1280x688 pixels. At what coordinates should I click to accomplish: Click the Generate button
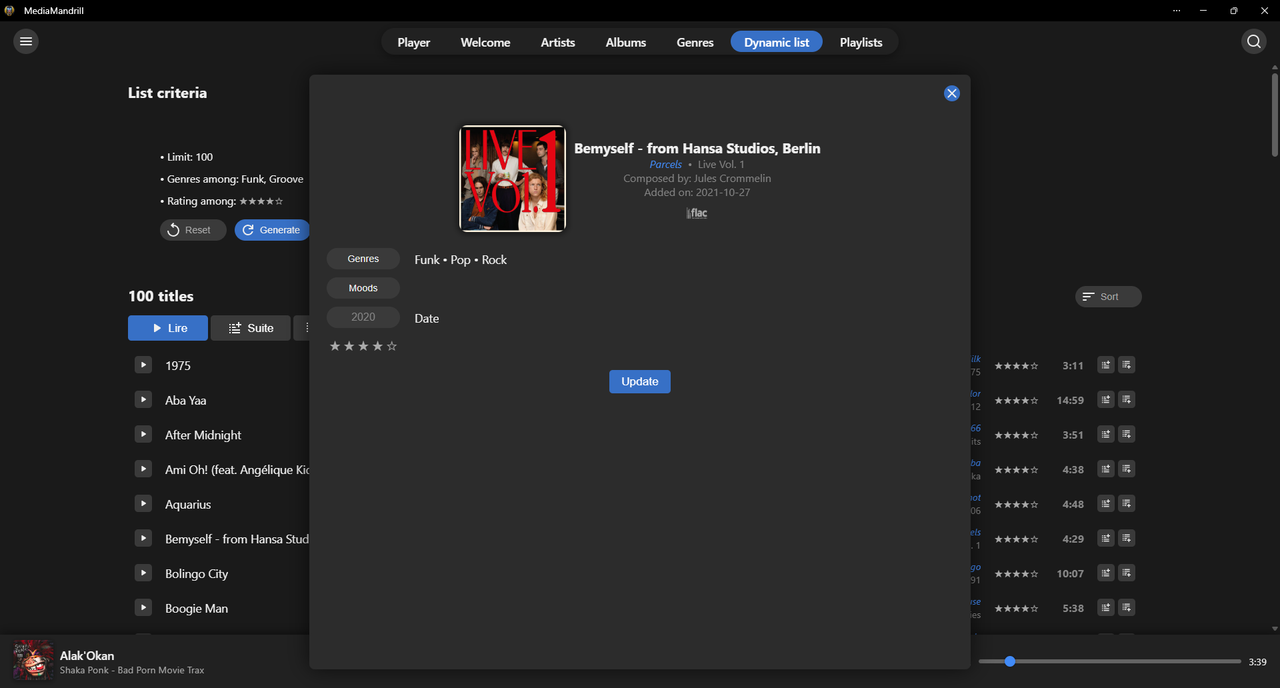(272, 230)
